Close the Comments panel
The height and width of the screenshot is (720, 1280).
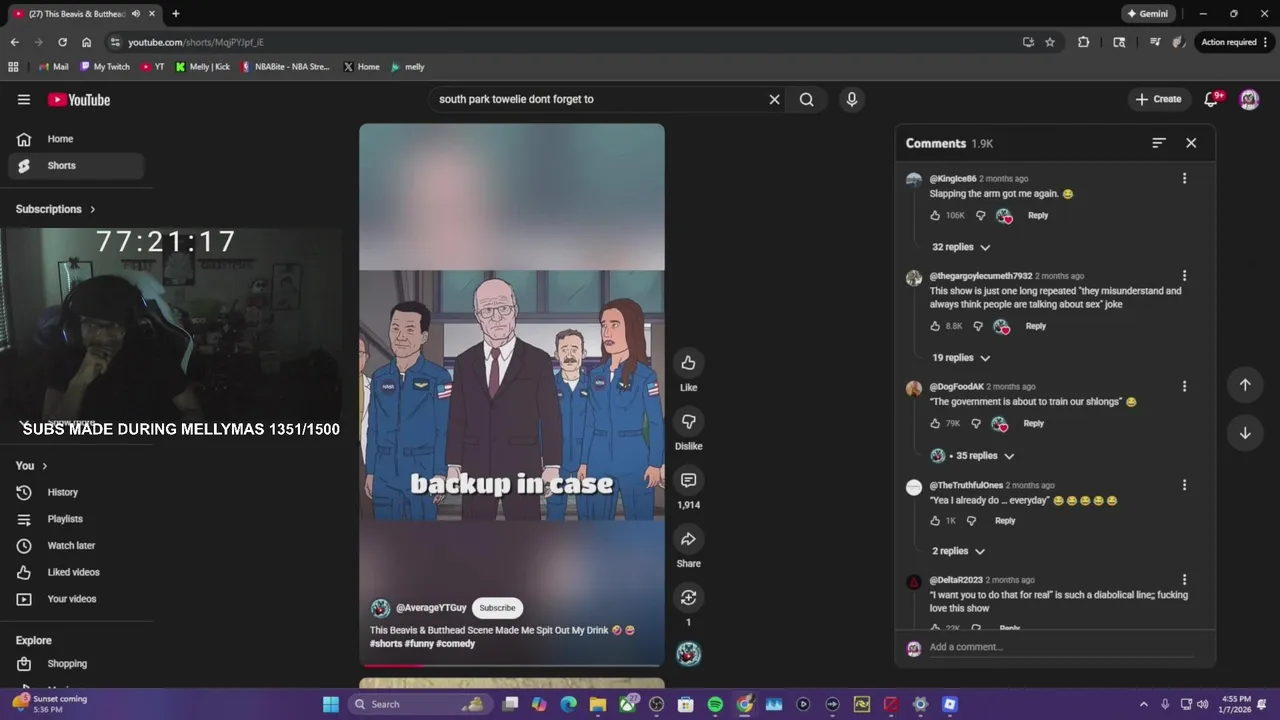pyautogui.click(x=1191, y=143)
